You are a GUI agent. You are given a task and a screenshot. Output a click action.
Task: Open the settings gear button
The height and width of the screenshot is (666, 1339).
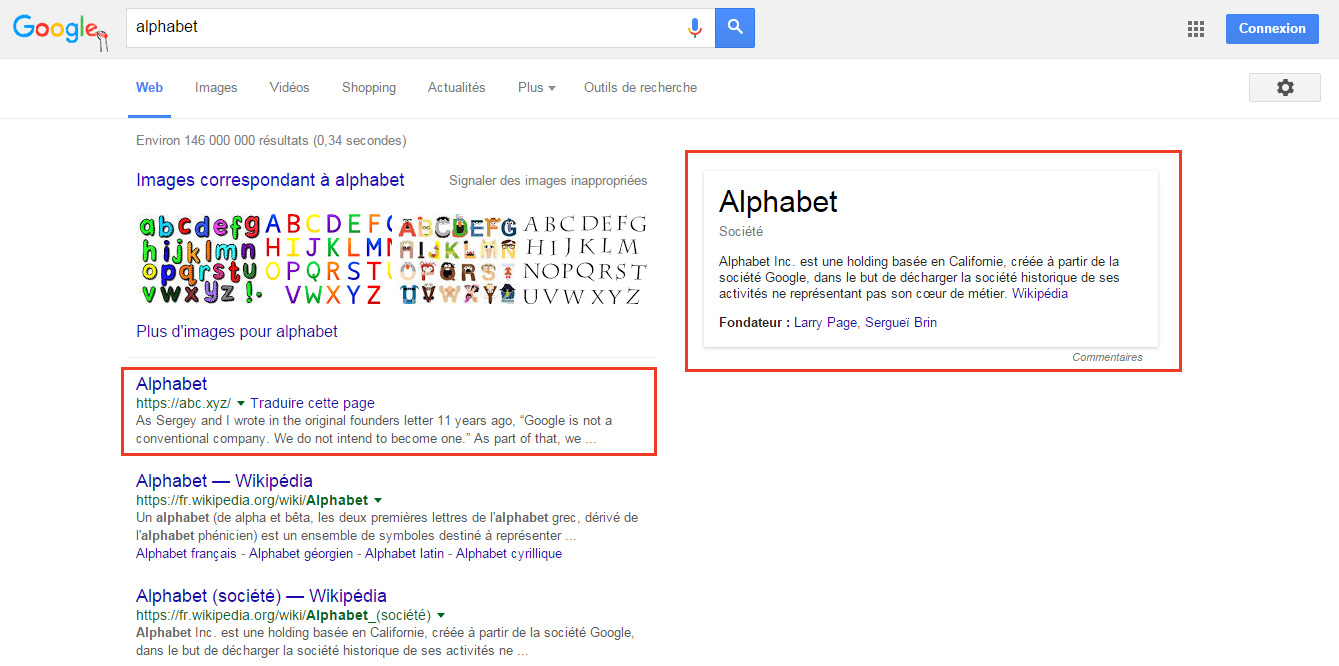click(x=1285, y=88)
